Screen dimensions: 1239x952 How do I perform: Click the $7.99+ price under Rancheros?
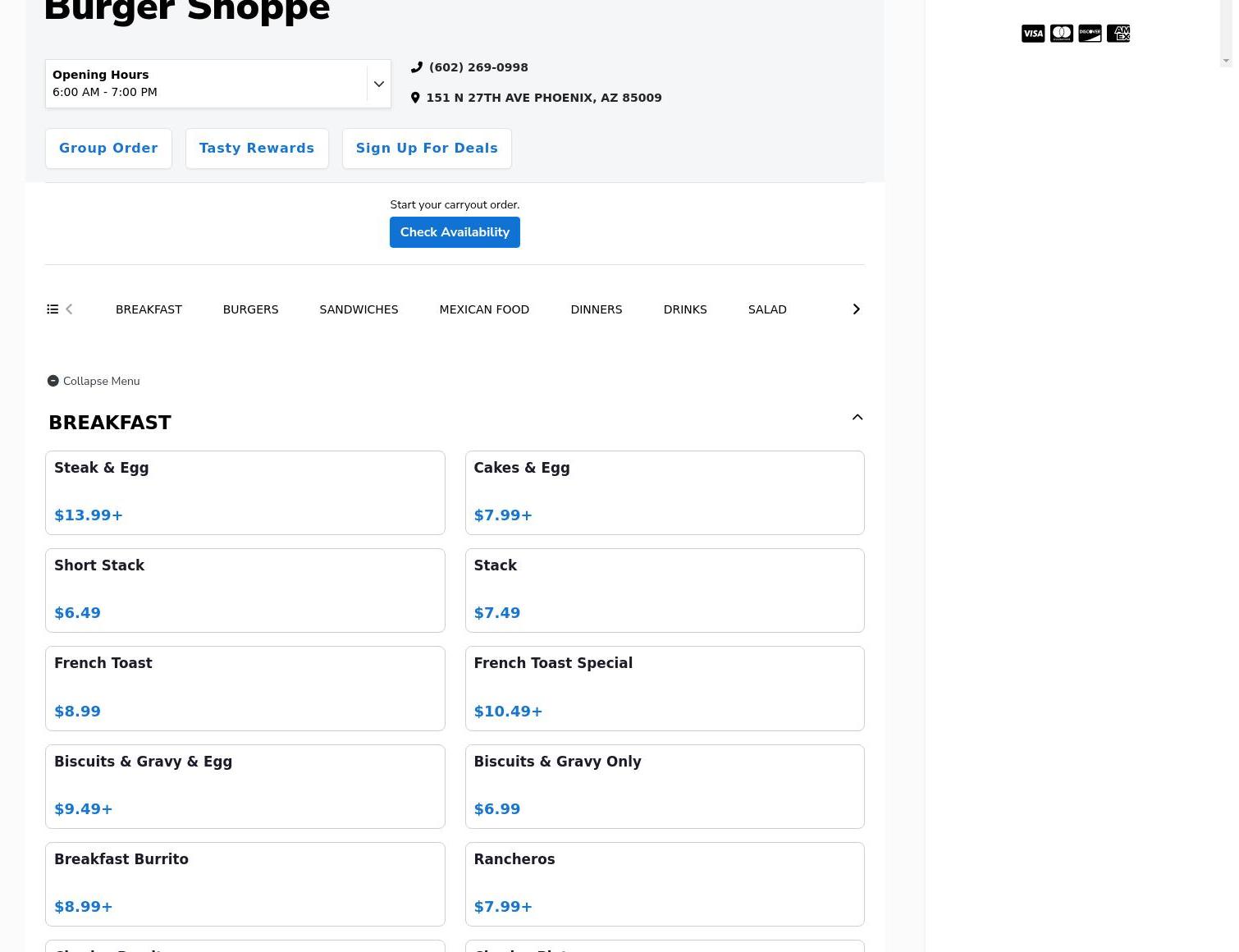[x=503, y=907]
